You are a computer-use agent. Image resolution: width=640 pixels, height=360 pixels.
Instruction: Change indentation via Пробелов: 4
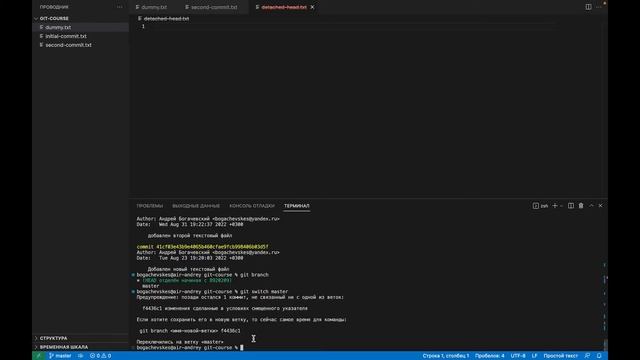tap(489, 356)
